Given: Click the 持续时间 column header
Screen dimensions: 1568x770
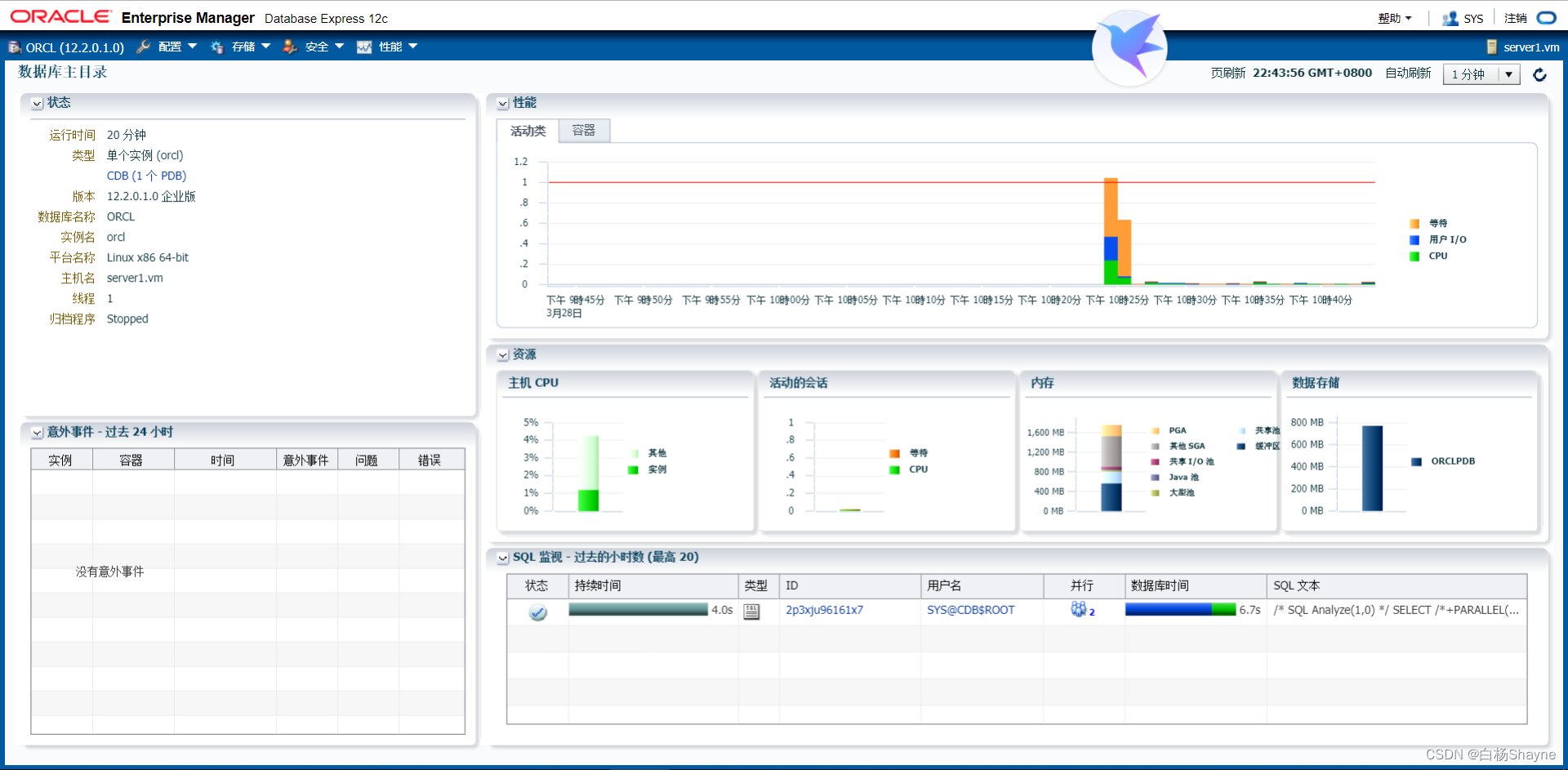Looking at the screenshot, I should point(653,585).
